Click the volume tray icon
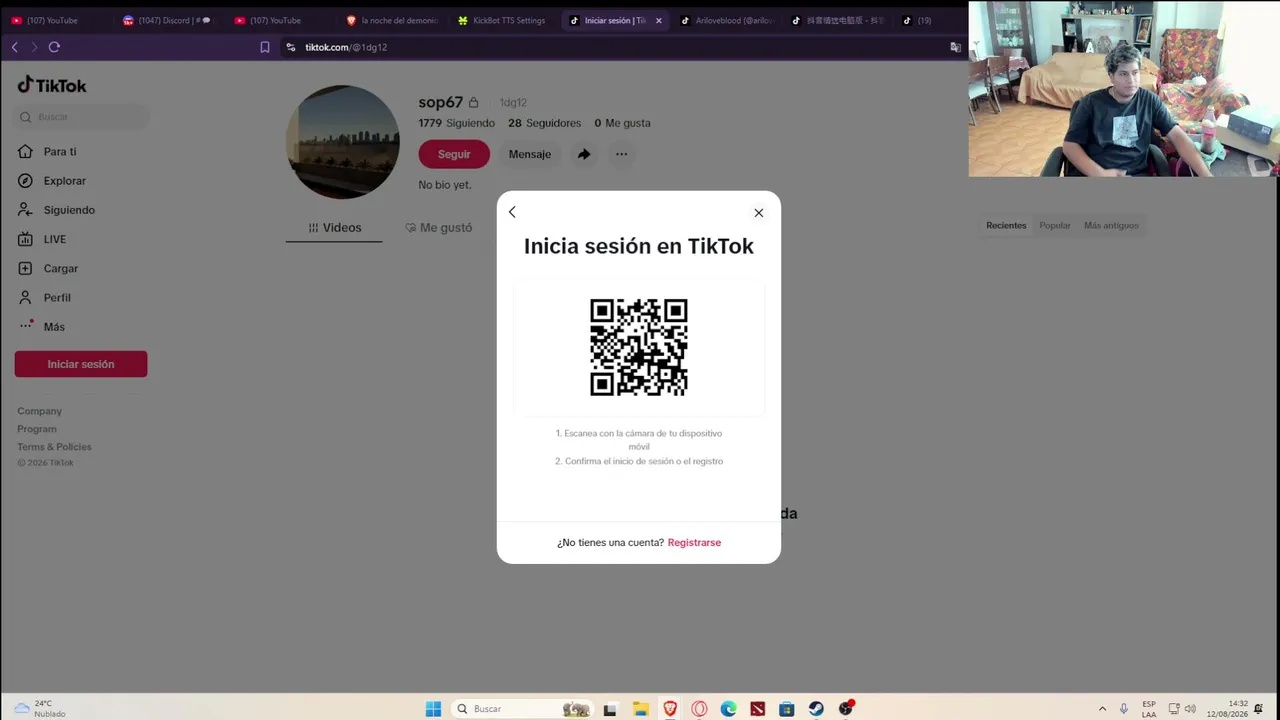Viewport: 1280px width, 720px height. [x=1190, y=709]
